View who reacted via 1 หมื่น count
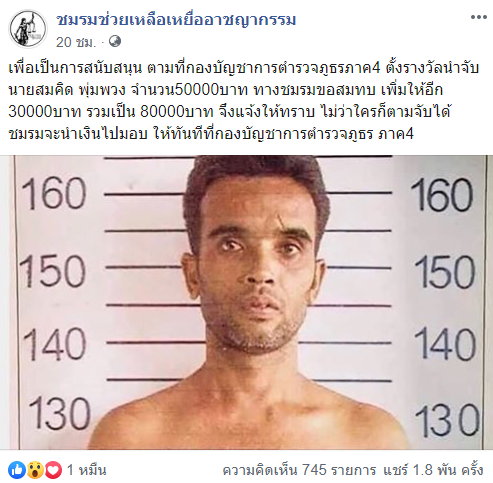This screenshot has width=493, height=483. point(87,470)
